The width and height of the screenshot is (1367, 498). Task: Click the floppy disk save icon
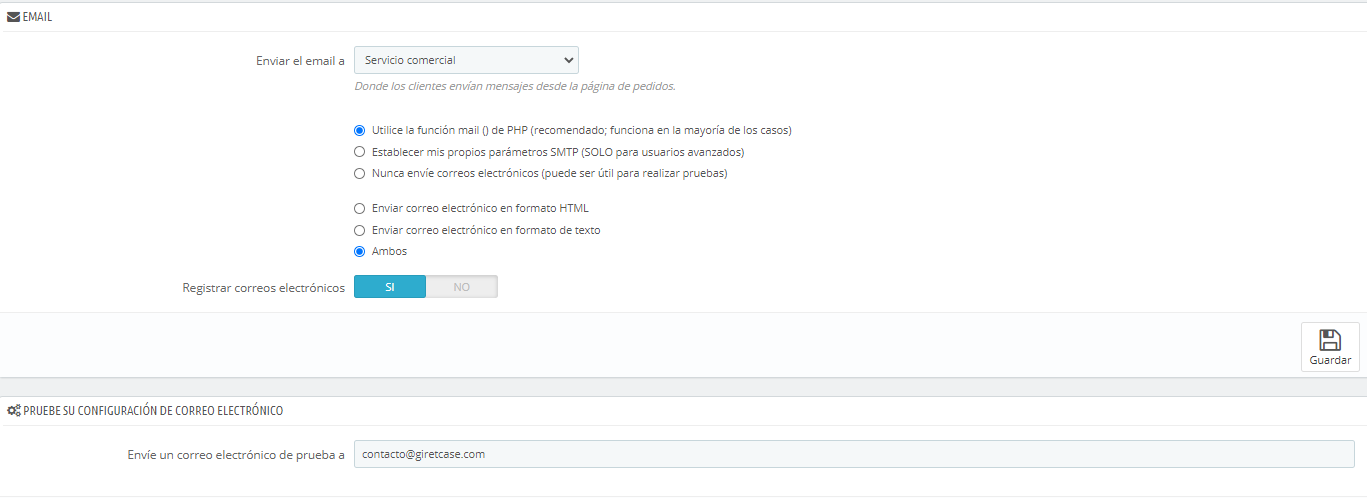click(x=1330, y=340)
